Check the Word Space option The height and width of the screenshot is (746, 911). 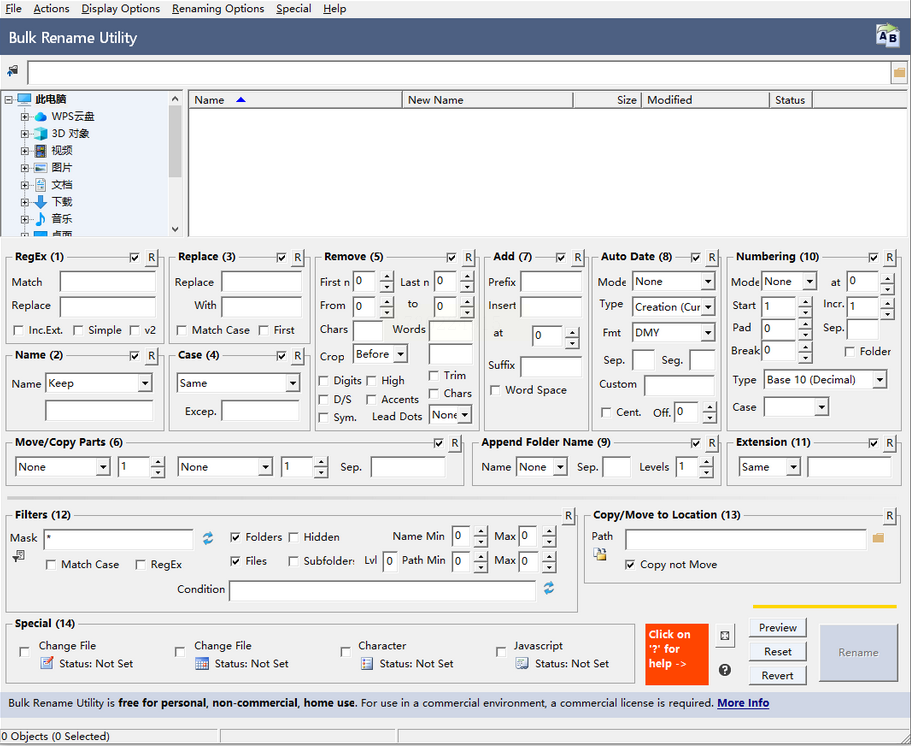495,390
